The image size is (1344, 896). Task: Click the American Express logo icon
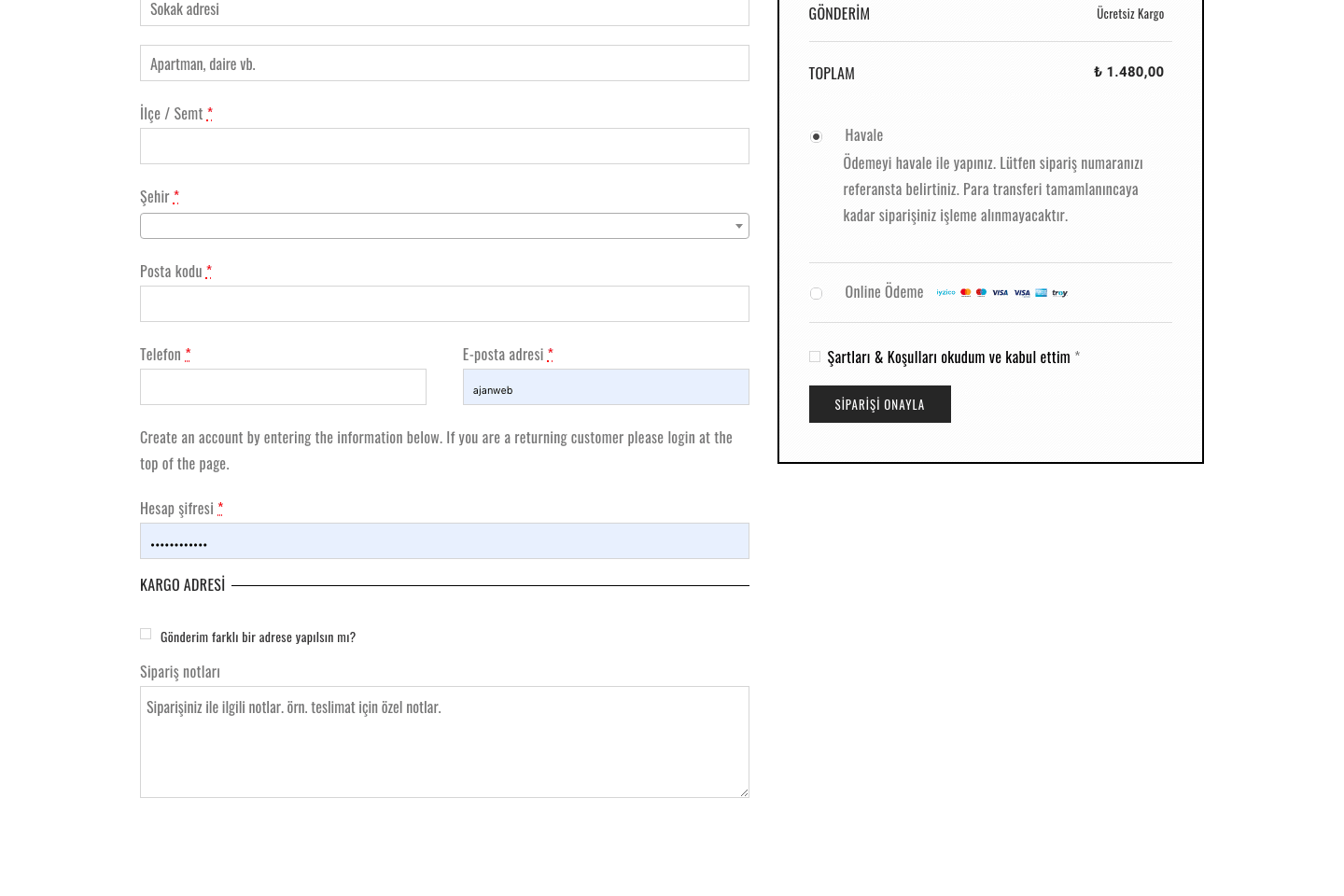coord(1041,293)
